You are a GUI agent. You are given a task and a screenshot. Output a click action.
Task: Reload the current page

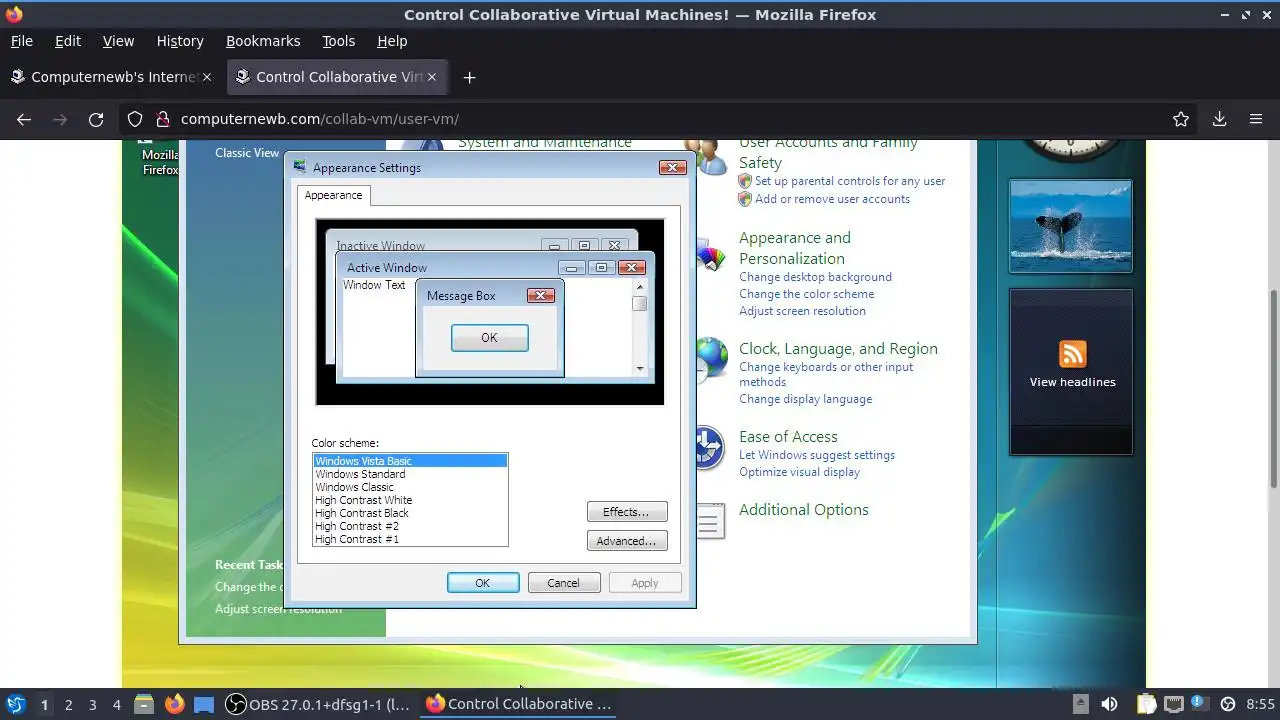point(96,119)
